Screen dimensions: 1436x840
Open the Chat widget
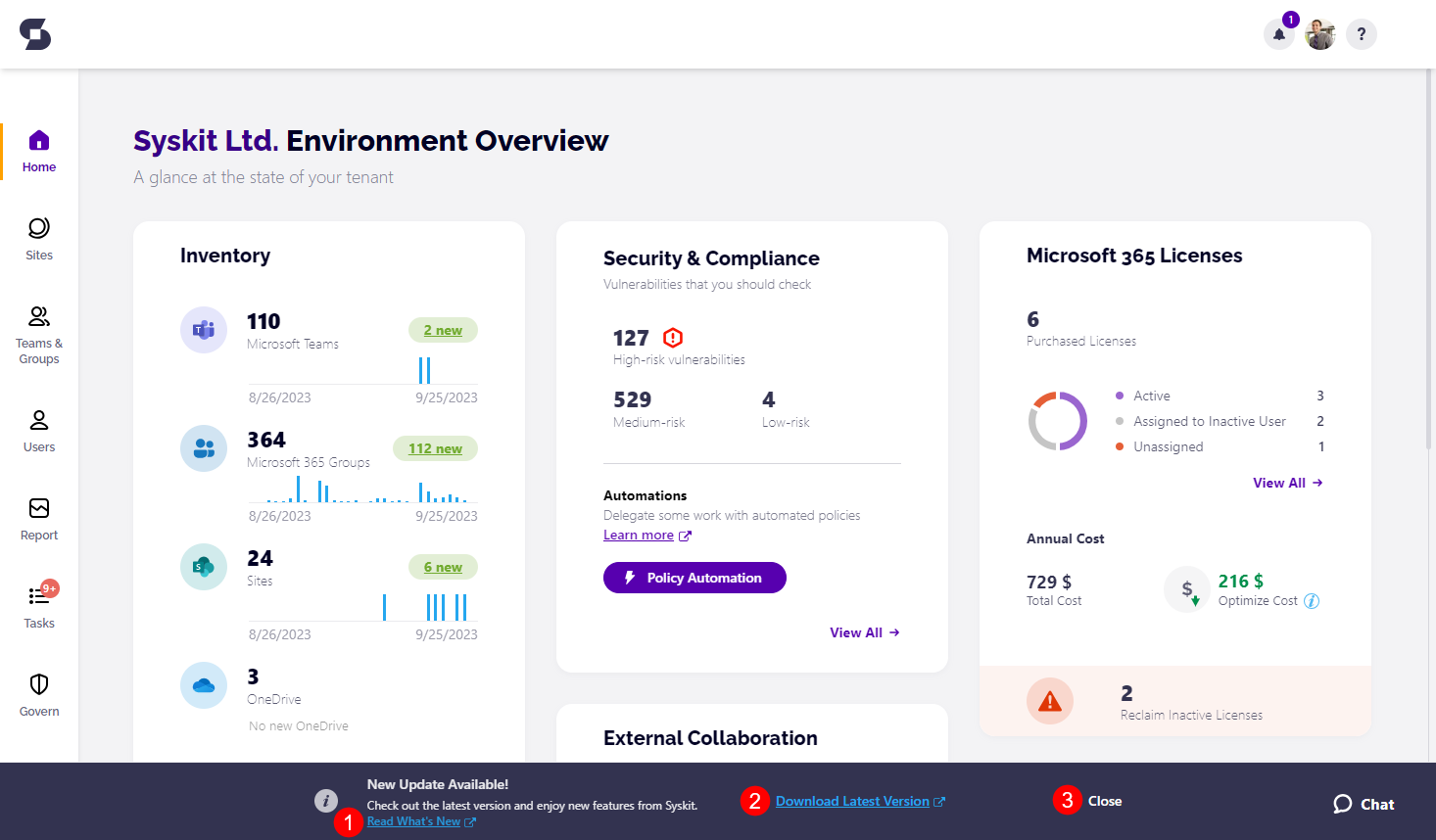tap(1364, 804)
